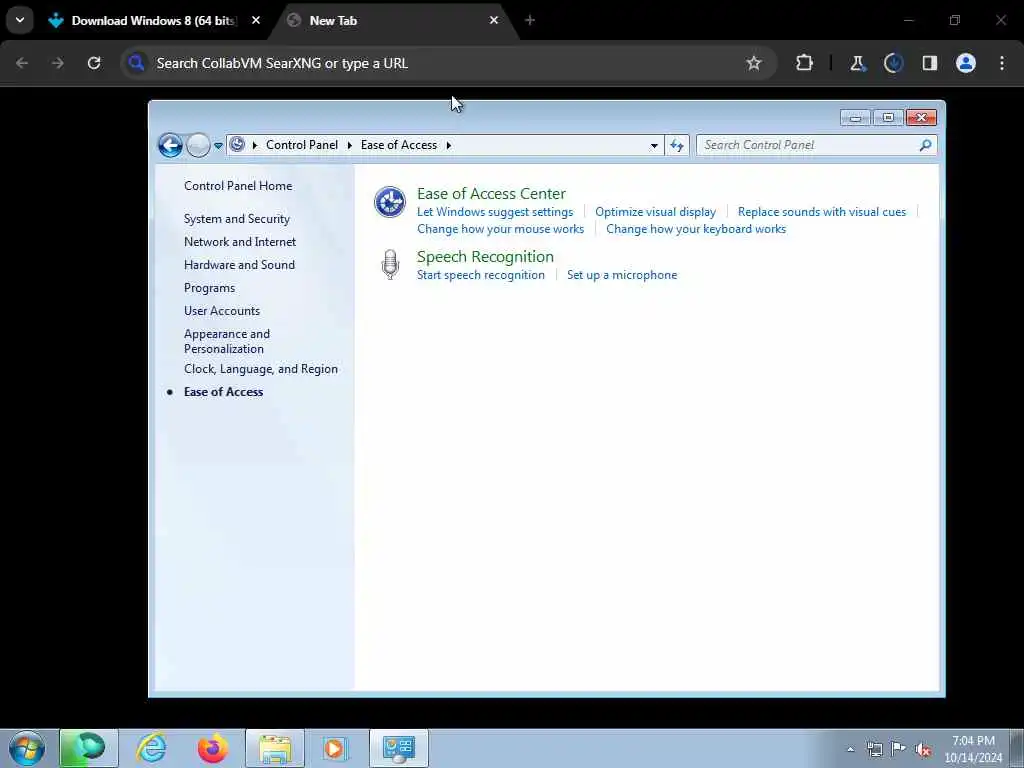The image size is (1024, 768).
Task: Open the Windows Start menu orb
Action: click(x=27, y=748)
